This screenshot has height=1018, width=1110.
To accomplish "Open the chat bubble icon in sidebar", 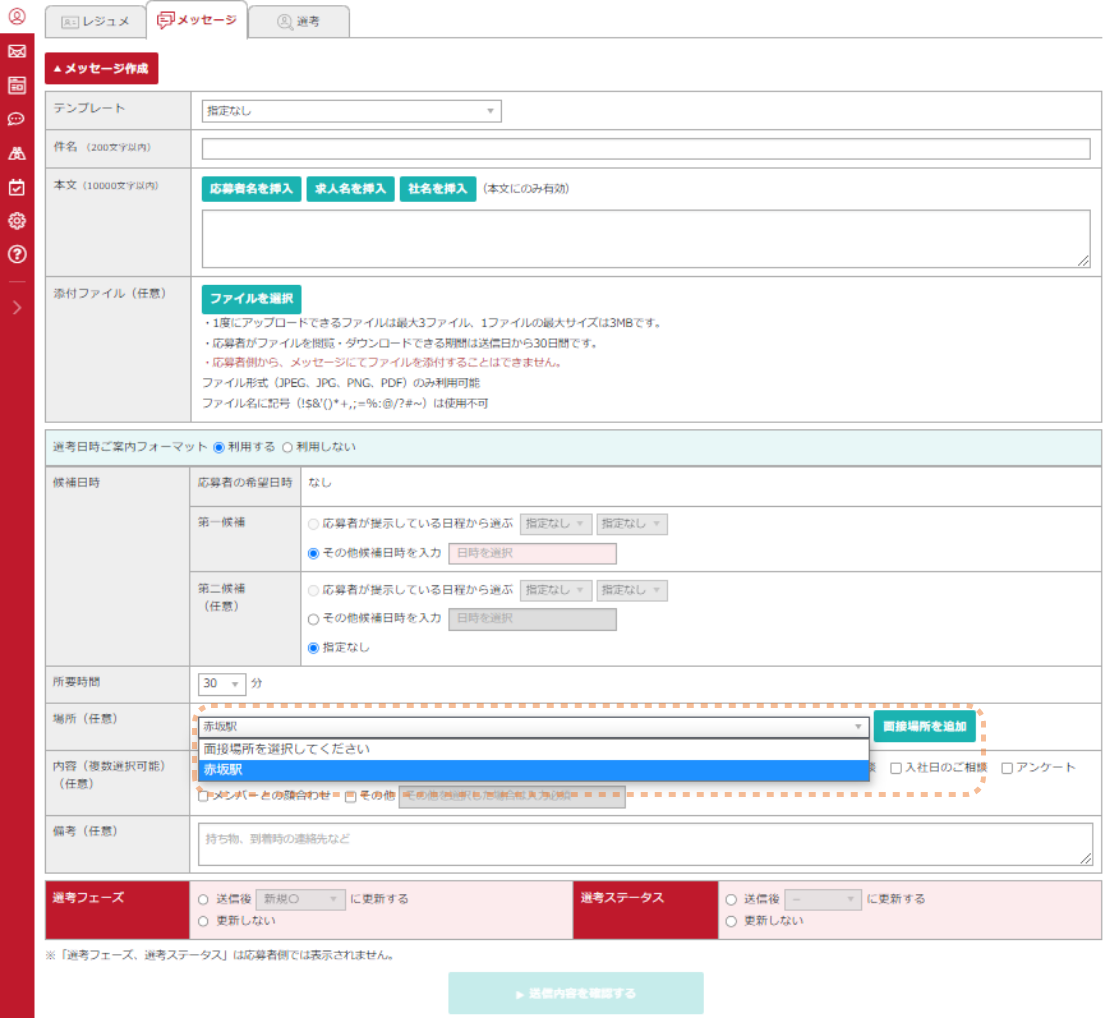I will [16, 119].
